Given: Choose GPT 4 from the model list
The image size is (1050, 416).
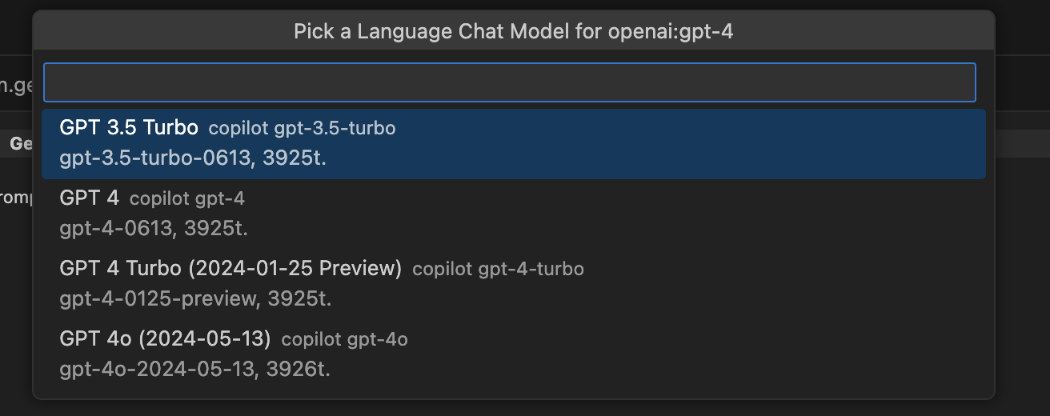Looking at the screenshot, I should point(89,198).
